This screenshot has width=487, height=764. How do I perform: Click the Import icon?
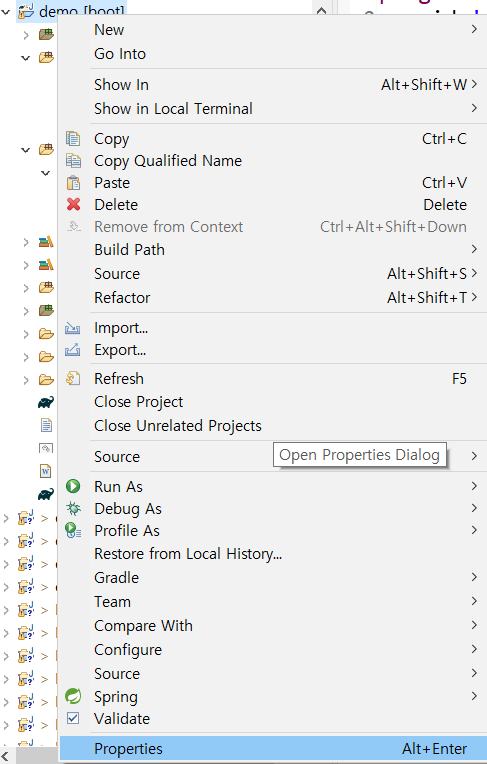coord(73,328)
